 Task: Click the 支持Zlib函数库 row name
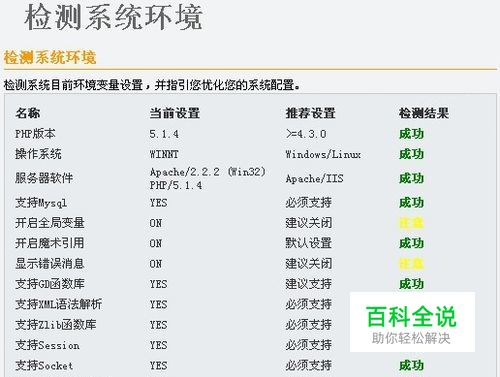(56, 325)
